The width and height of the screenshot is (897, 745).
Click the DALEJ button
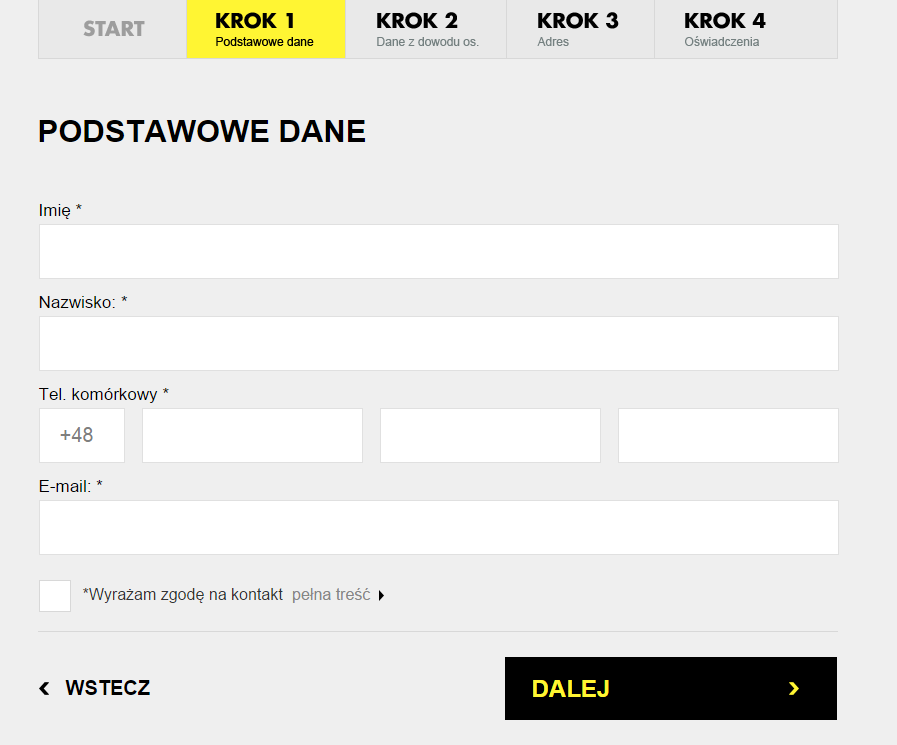[x=670, y=688]
